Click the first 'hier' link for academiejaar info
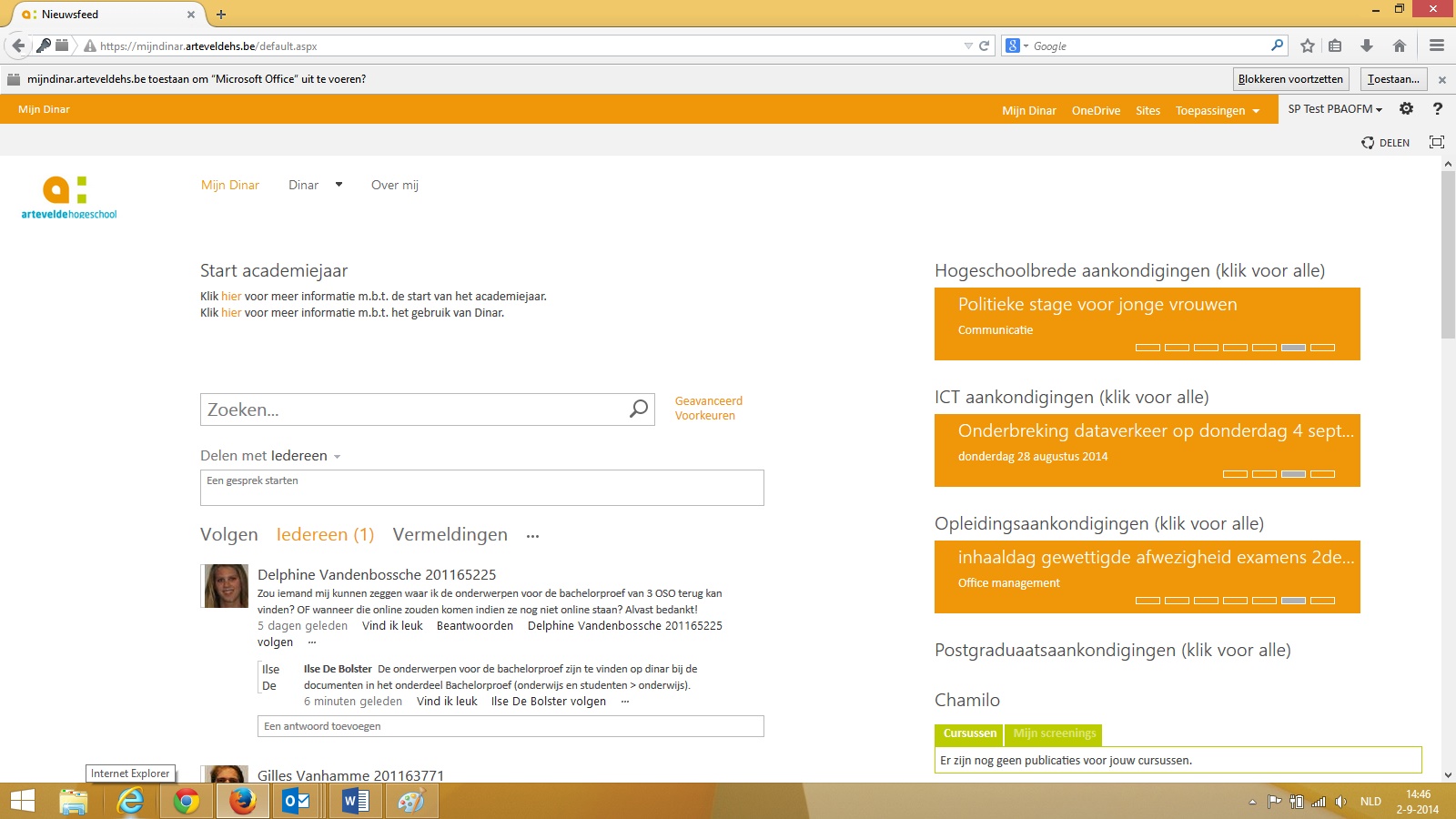 (230, 296)
